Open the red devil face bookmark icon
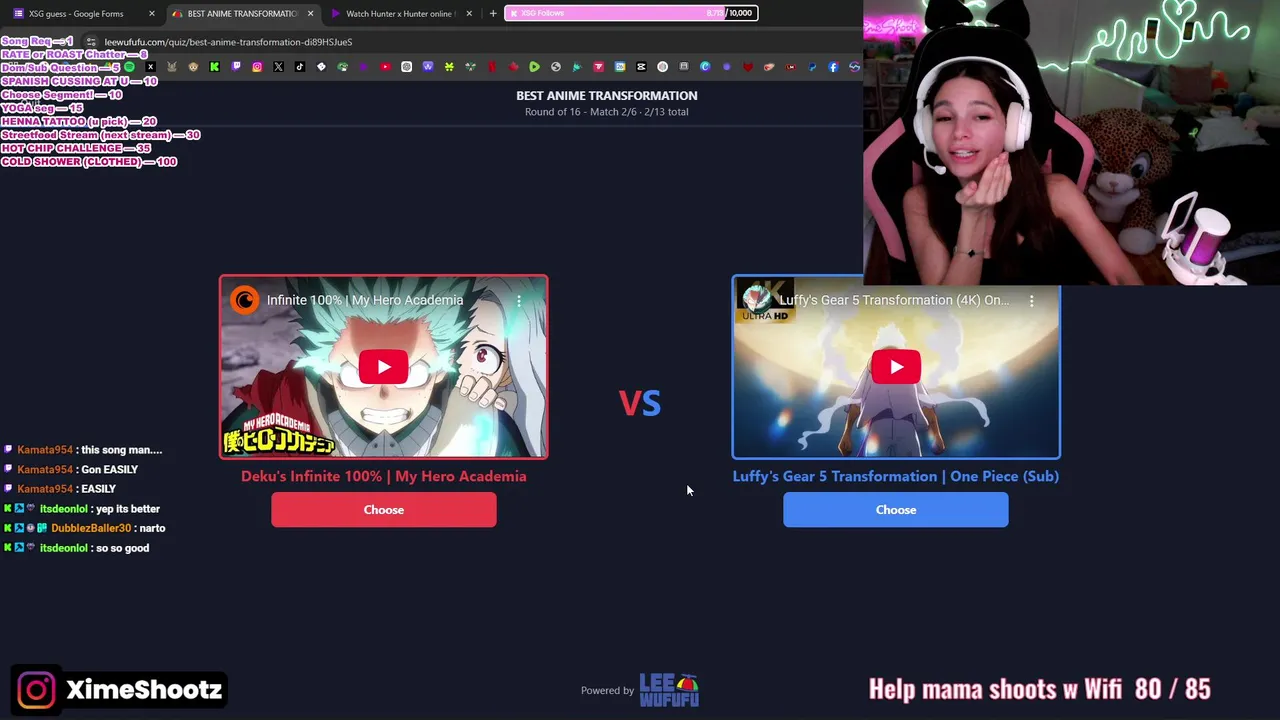Viewport: 1280px width, 720px height. click(748, 67)
